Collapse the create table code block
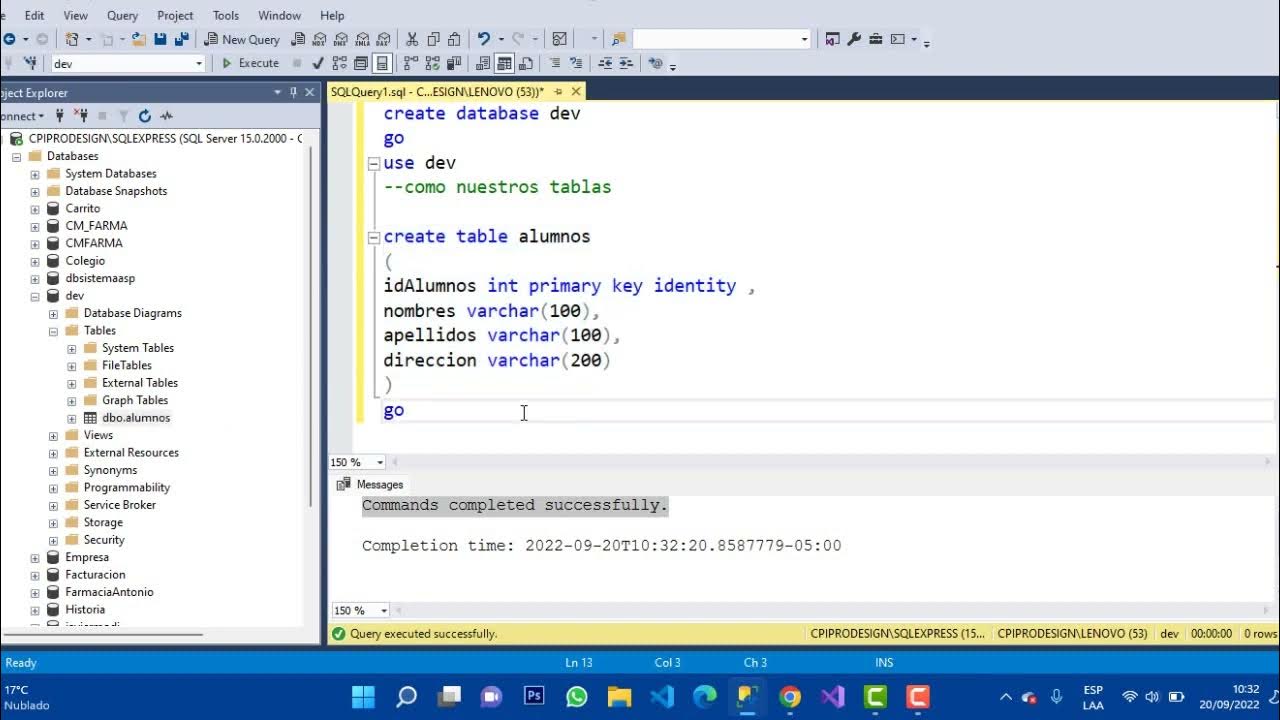This screenshot has height=720, width=1280. [x=374, y=237]
